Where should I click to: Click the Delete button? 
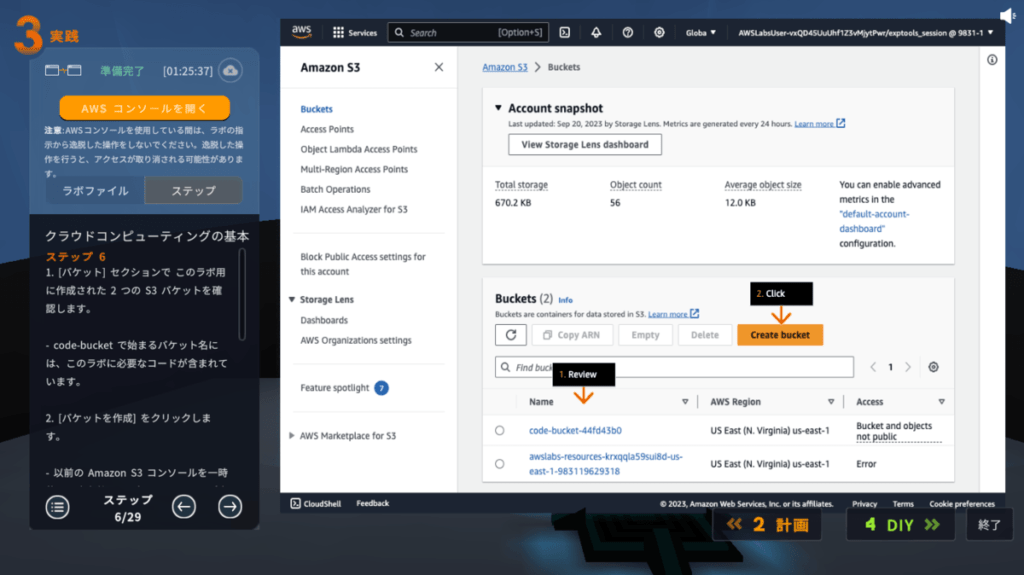coord(705,335)
